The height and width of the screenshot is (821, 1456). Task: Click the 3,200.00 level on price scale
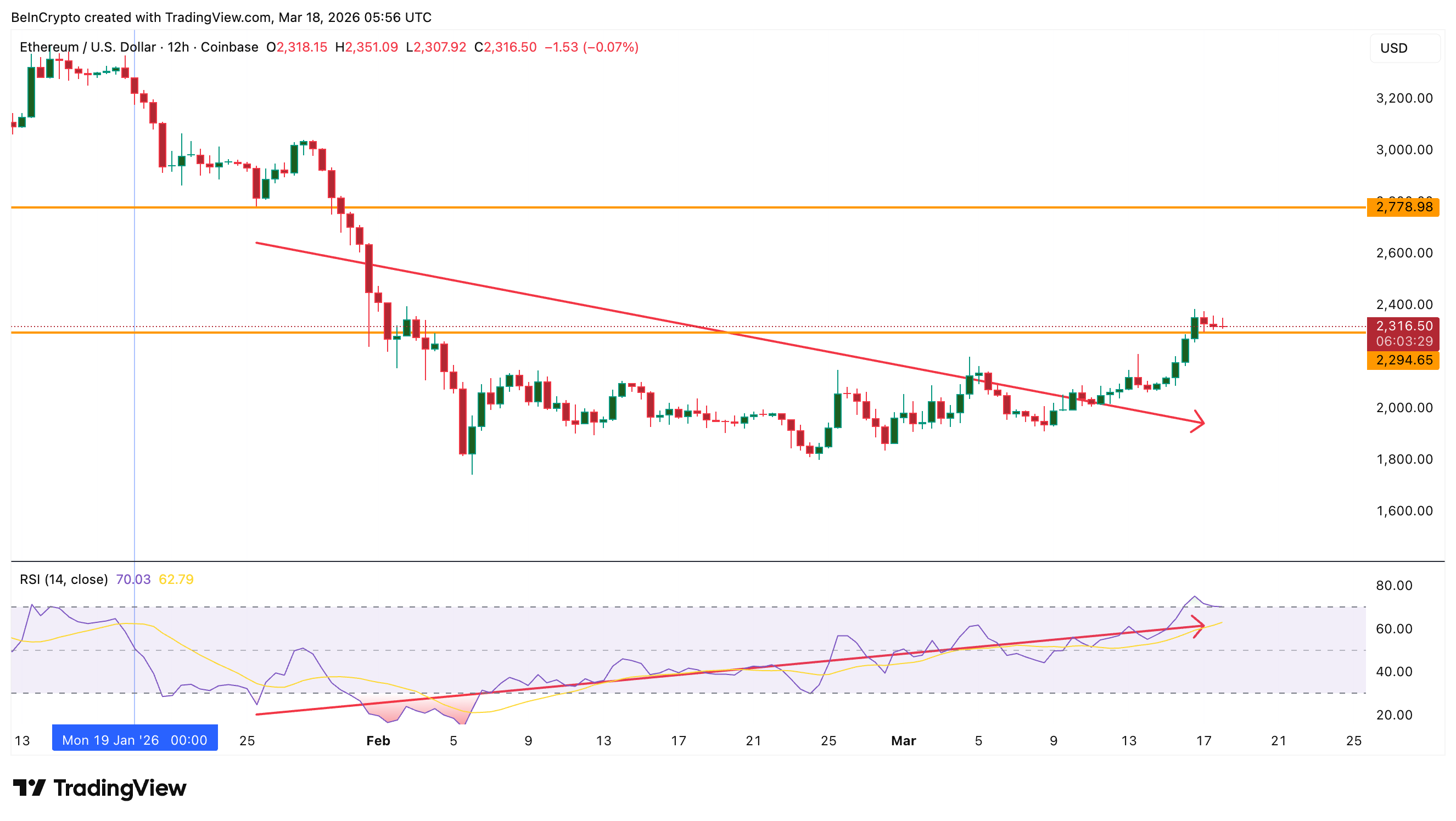point(1404,98)
